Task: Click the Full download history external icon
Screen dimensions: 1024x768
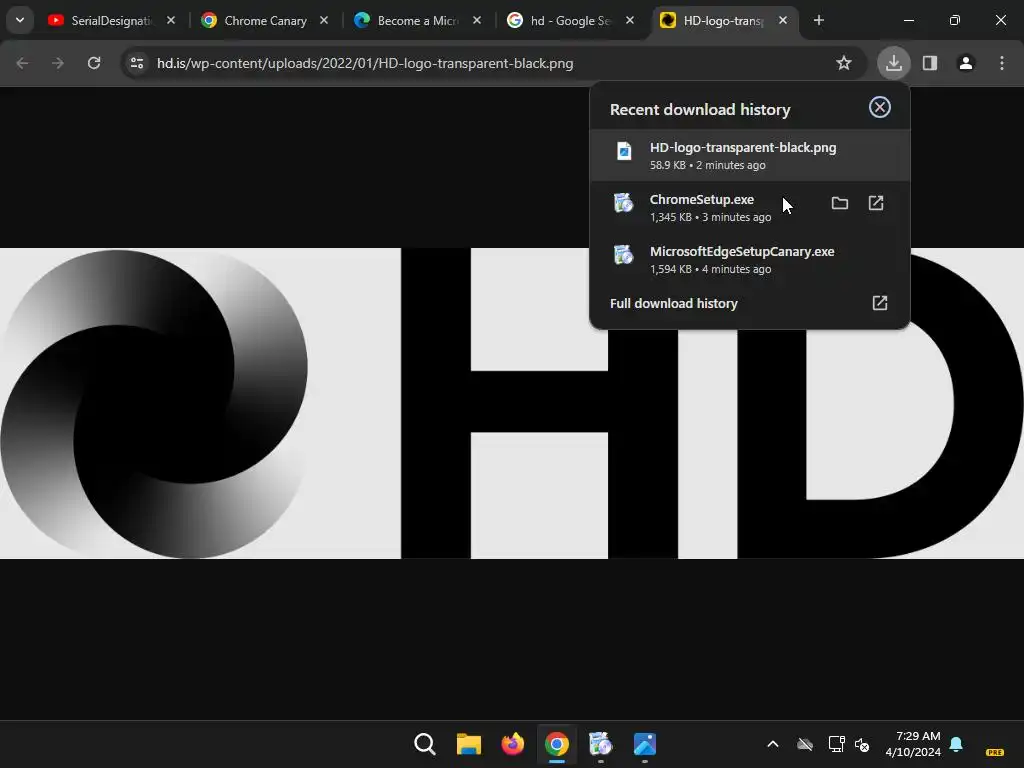Action: (880, 303)
